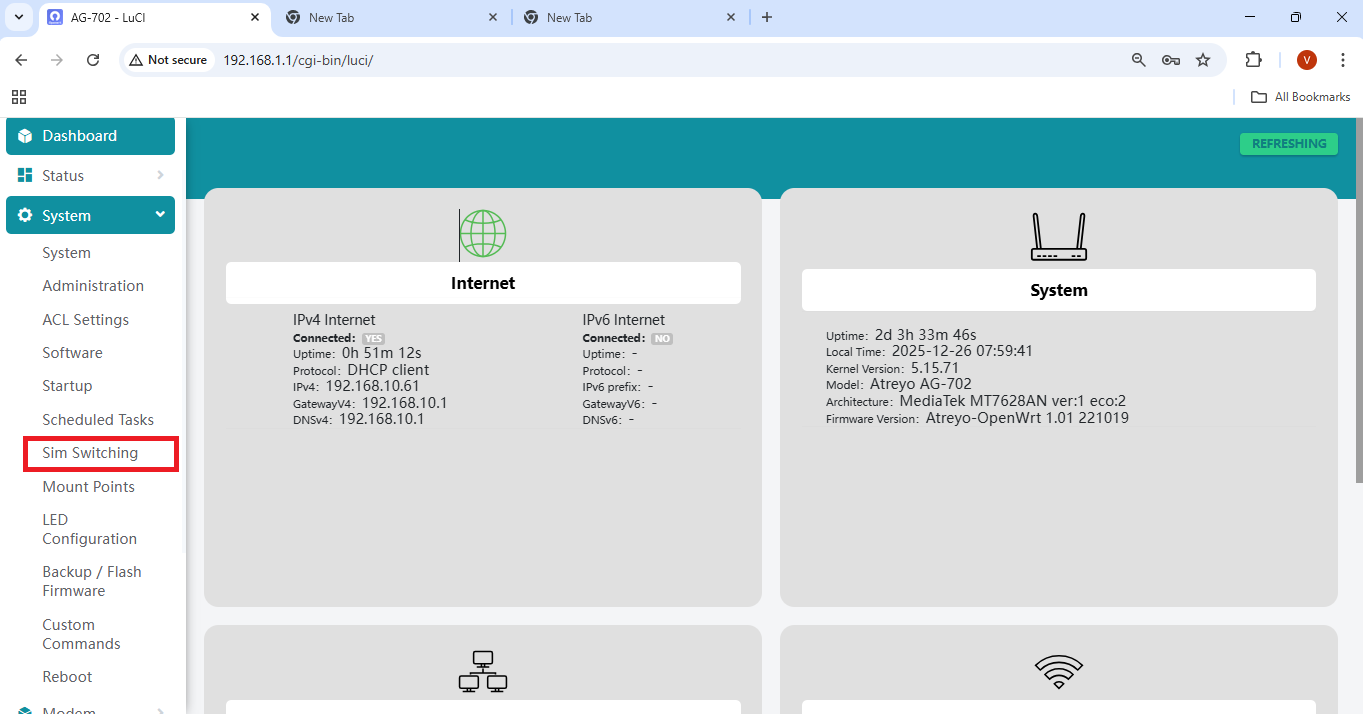Click local time 2025-12-26 07:59:41
This screenshot has width=1363, height=714.
pyautogui.click(x=962, y=351)
